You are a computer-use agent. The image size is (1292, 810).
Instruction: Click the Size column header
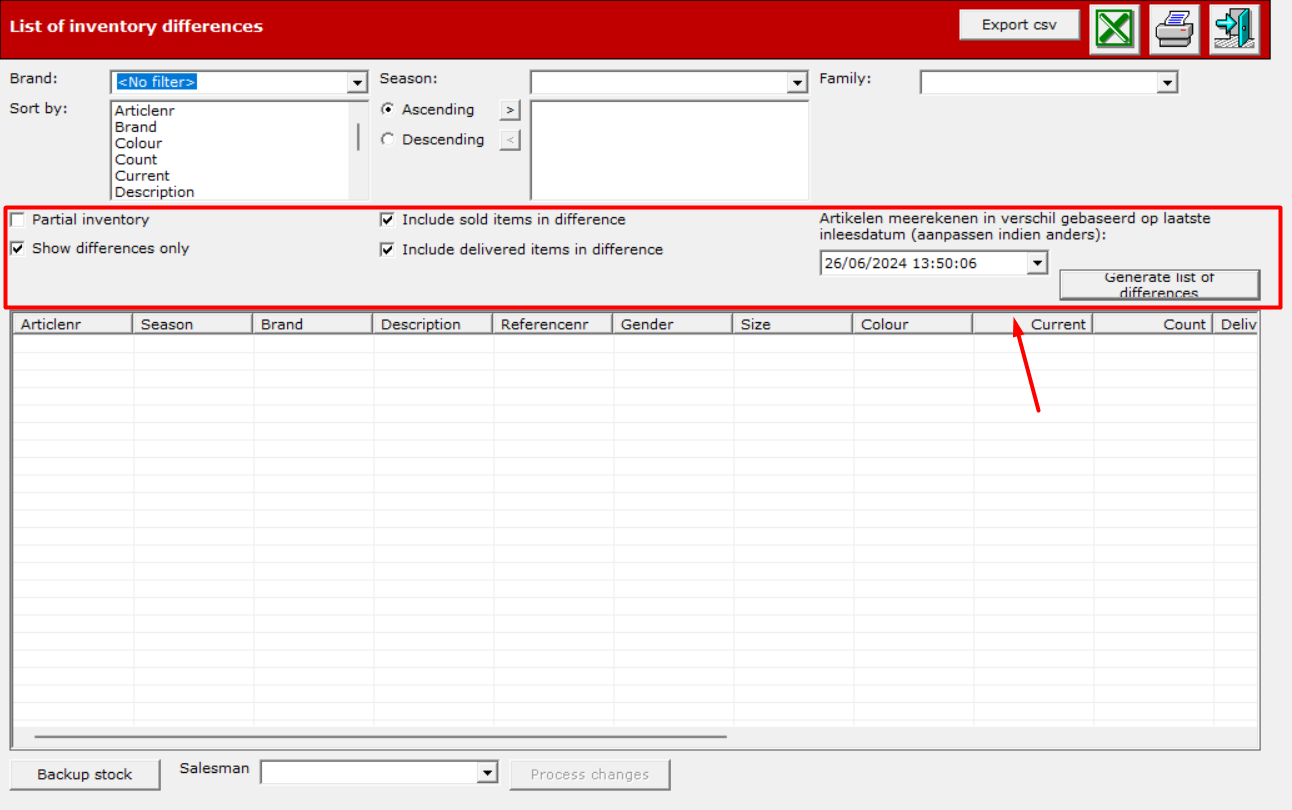point(792,324)
